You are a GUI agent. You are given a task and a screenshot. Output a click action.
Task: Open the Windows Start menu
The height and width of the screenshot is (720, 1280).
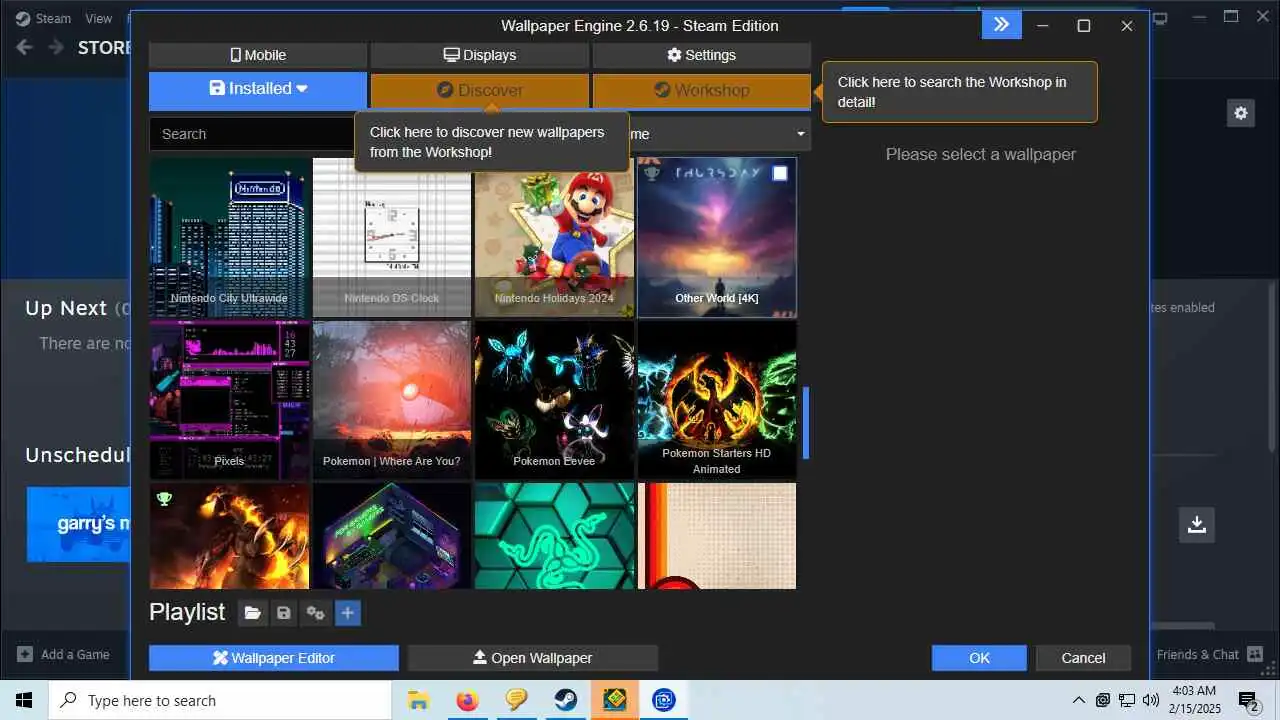click(x=23, y=700)
